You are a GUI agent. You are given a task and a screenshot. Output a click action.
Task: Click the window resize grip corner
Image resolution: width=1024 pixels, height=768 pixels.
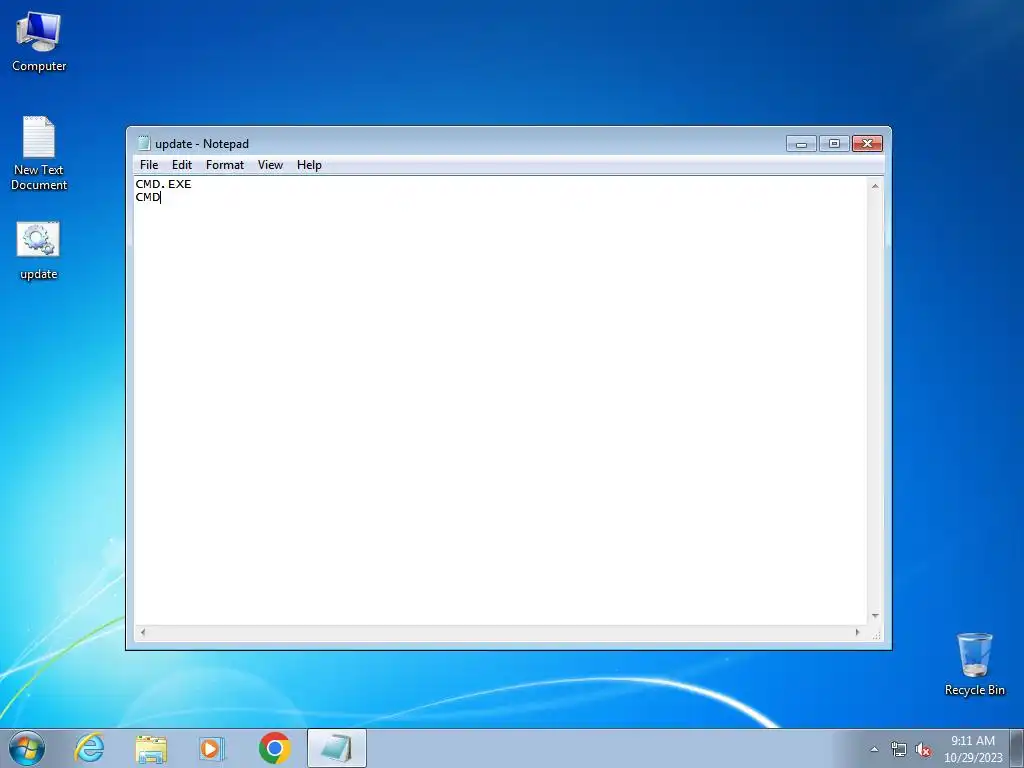[876, 633]
